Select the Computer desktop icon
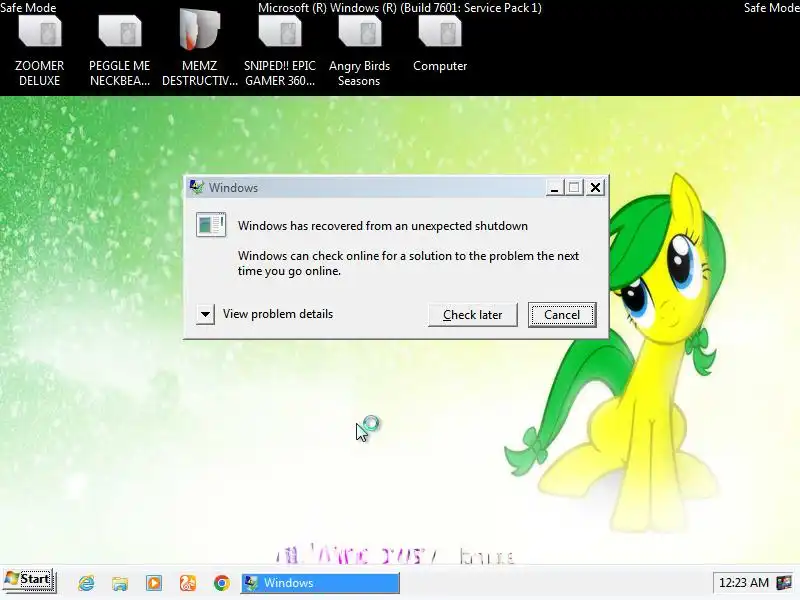 click(440, 45)
